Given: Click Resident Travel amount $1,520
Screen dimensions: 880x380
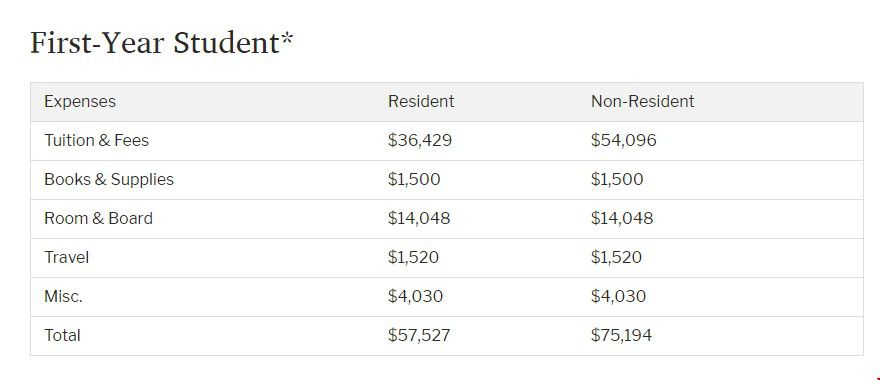Looking at the screenshot, I should (413, 258).
